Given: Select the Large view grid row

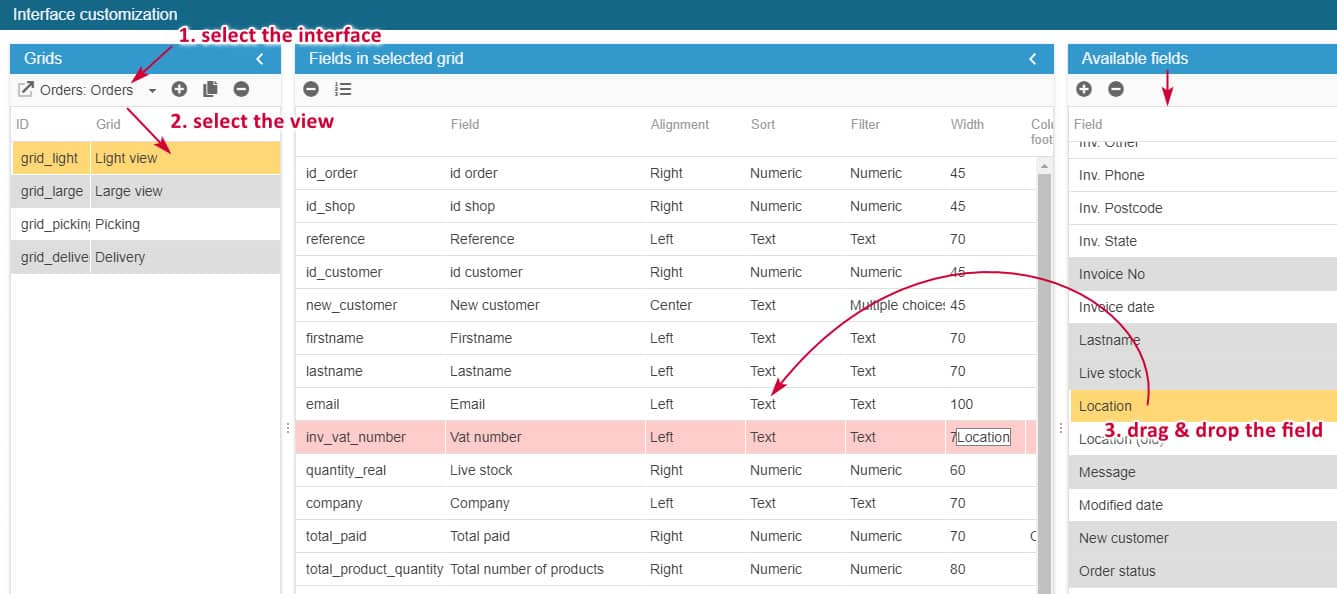Looking at the screenshot, I should point(146,191).
